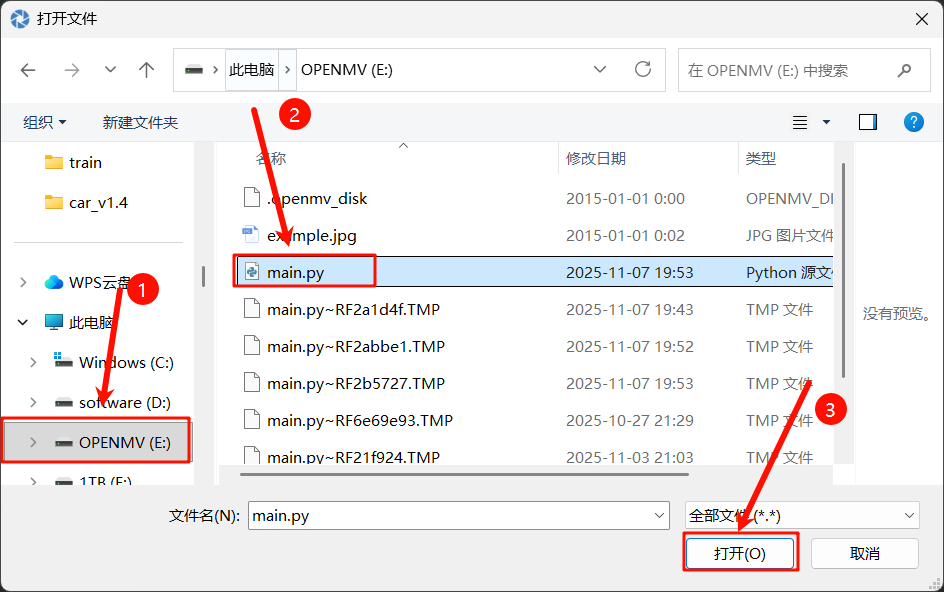Select main.py~RF2abbe1.TMP file
This screenshot has width=944, height=592.
356,346
